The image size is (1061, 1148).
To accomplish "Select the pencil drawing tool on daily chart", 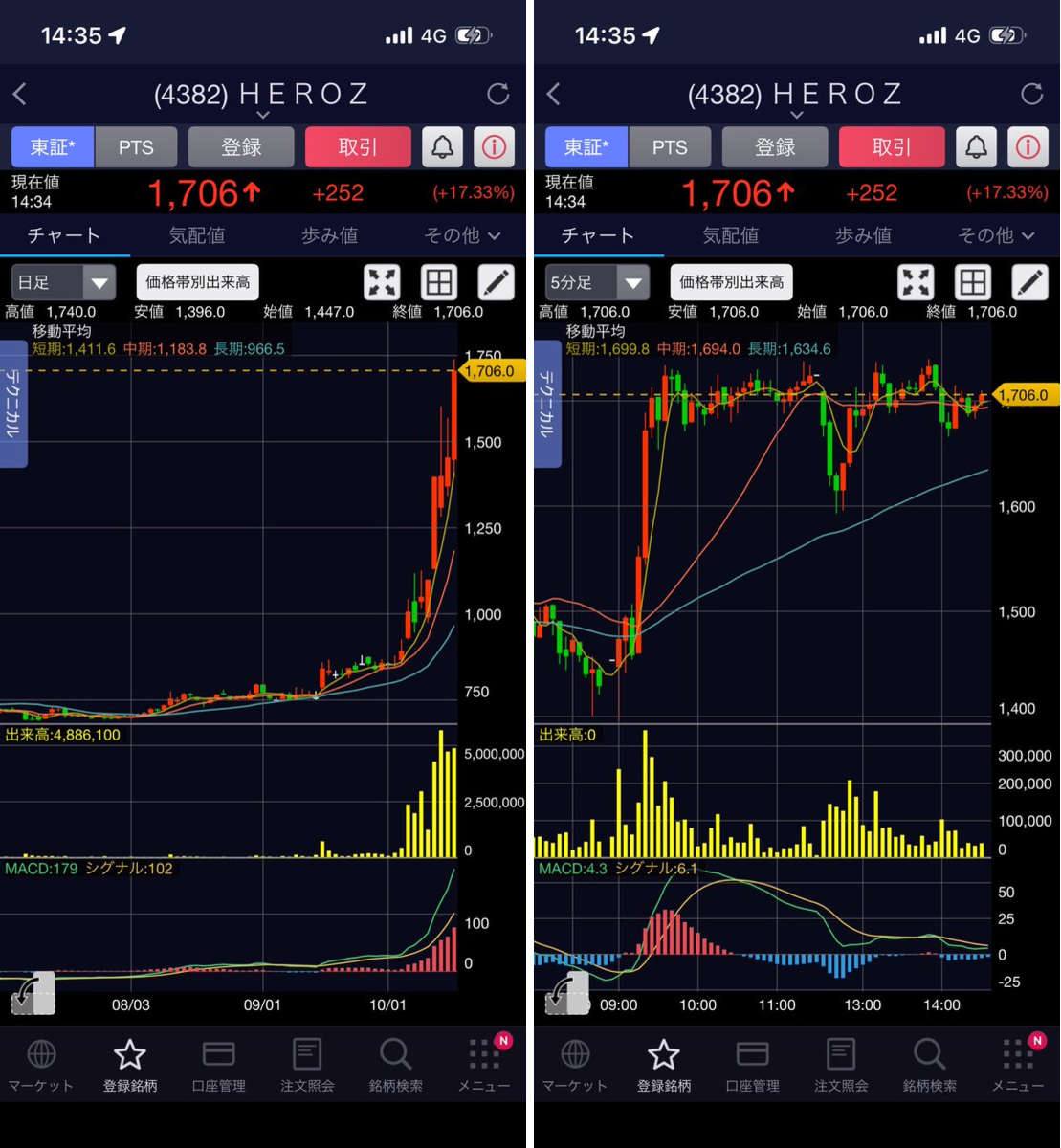I will coord(496,282).
